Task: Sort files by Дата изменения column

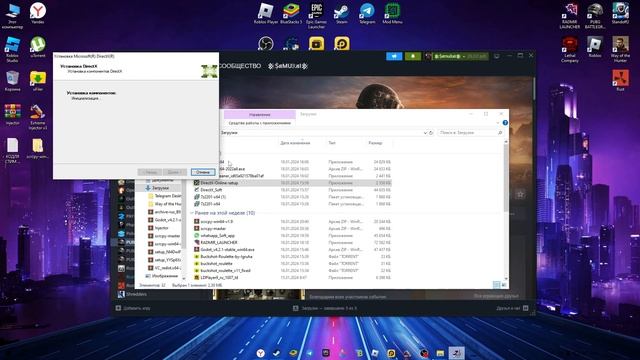Action: (x=295, y=143)
